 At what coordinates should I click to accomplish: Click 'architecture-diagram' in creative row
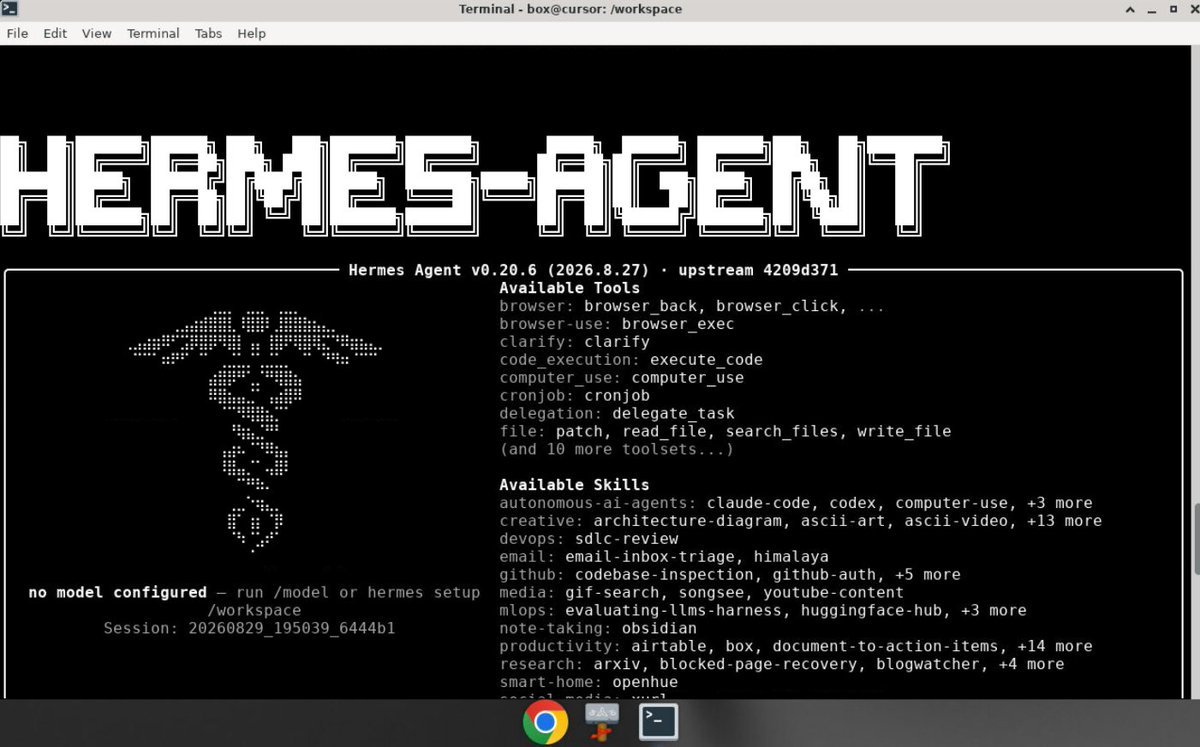coord(687,521)
